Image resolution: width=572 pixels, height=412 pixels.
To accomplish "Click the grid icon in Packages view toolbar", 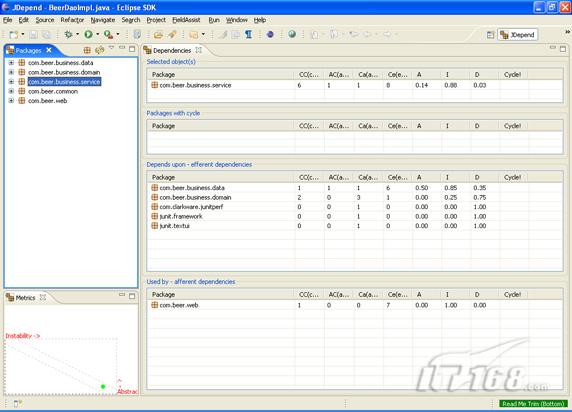I will [x=87, y=50].
